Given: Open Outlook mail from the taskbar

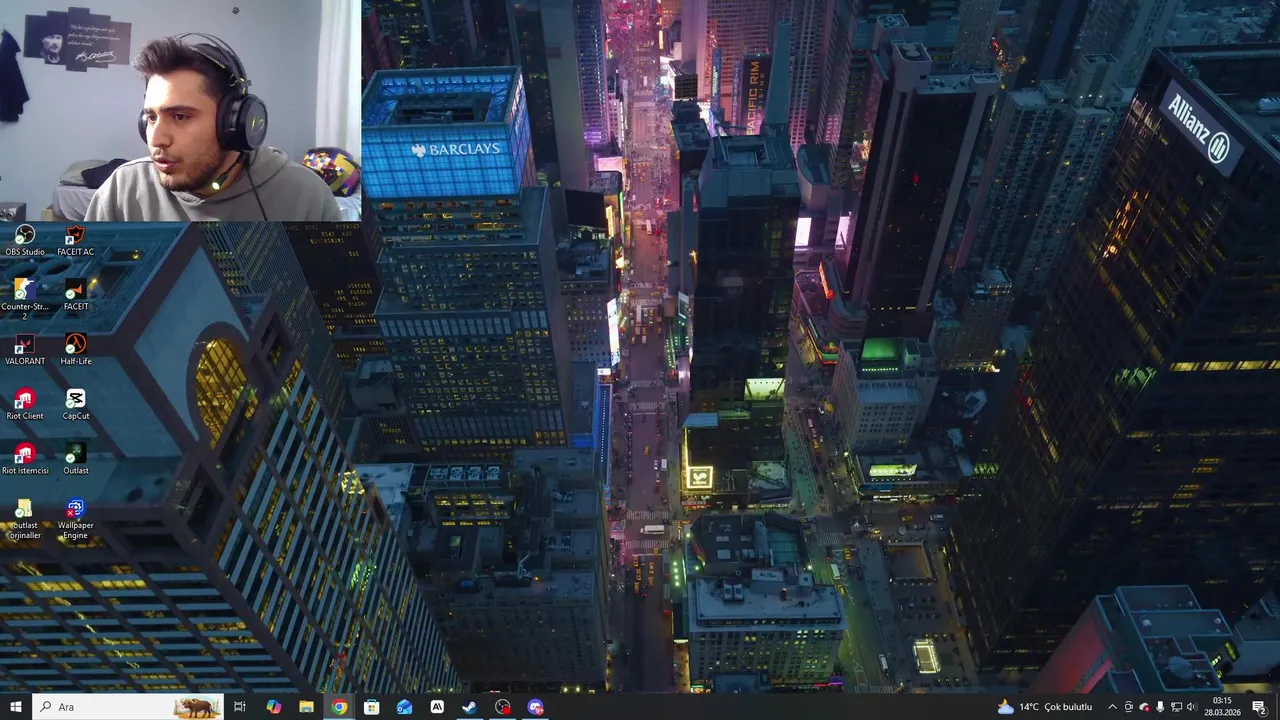Looking at the screenshot, I should [404, 707].
